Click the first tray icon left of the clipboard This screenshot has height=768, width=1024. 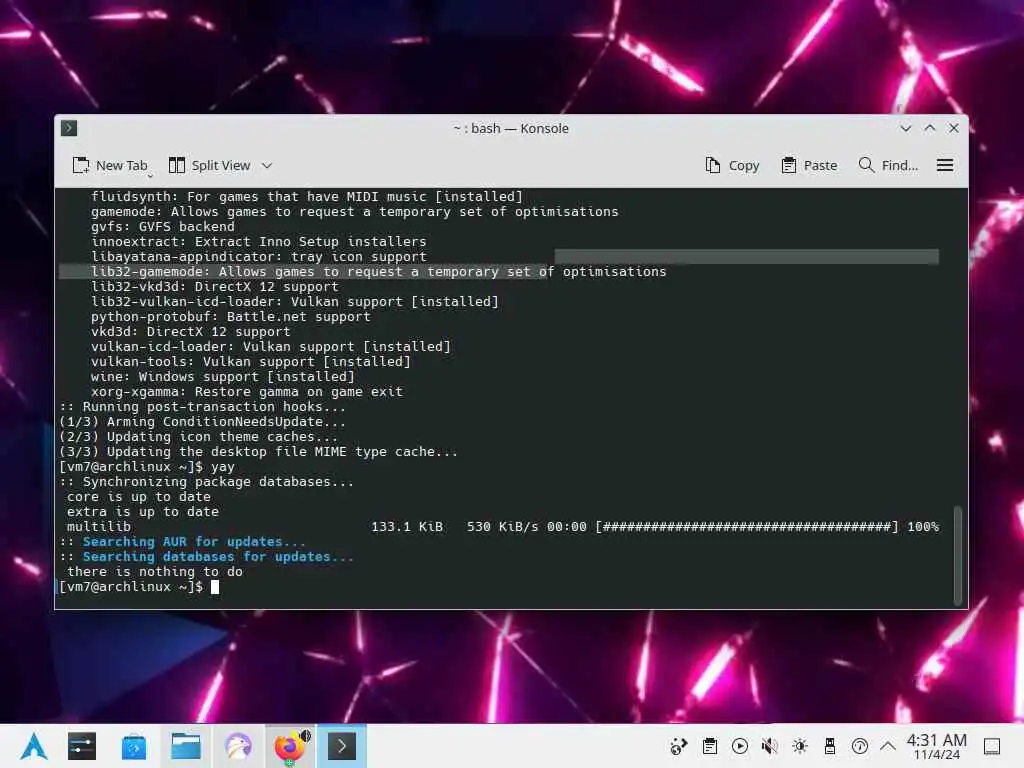click(679, 746)
